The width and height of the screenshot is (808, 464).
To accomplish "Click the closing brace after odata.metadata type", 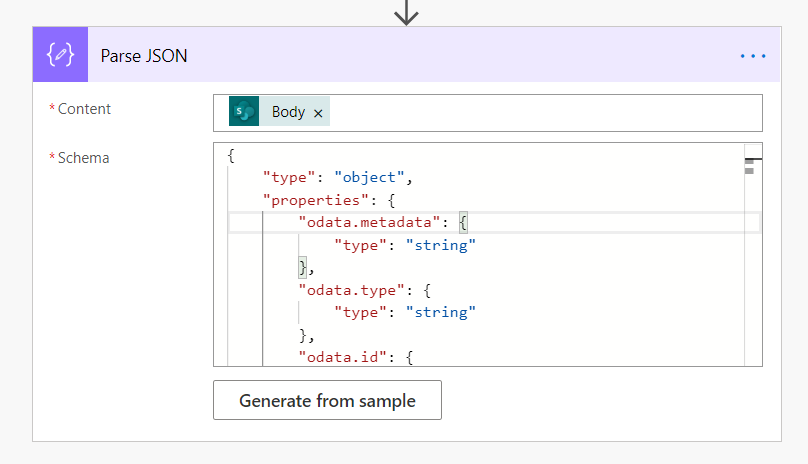I will tap(303, 267).
